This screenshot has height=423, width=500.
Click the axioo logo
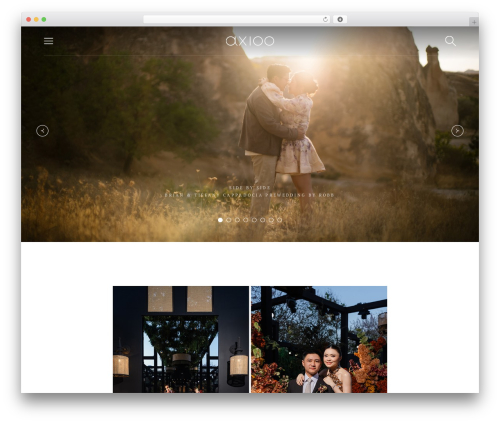pyautogui.click(x=250, y=41)
